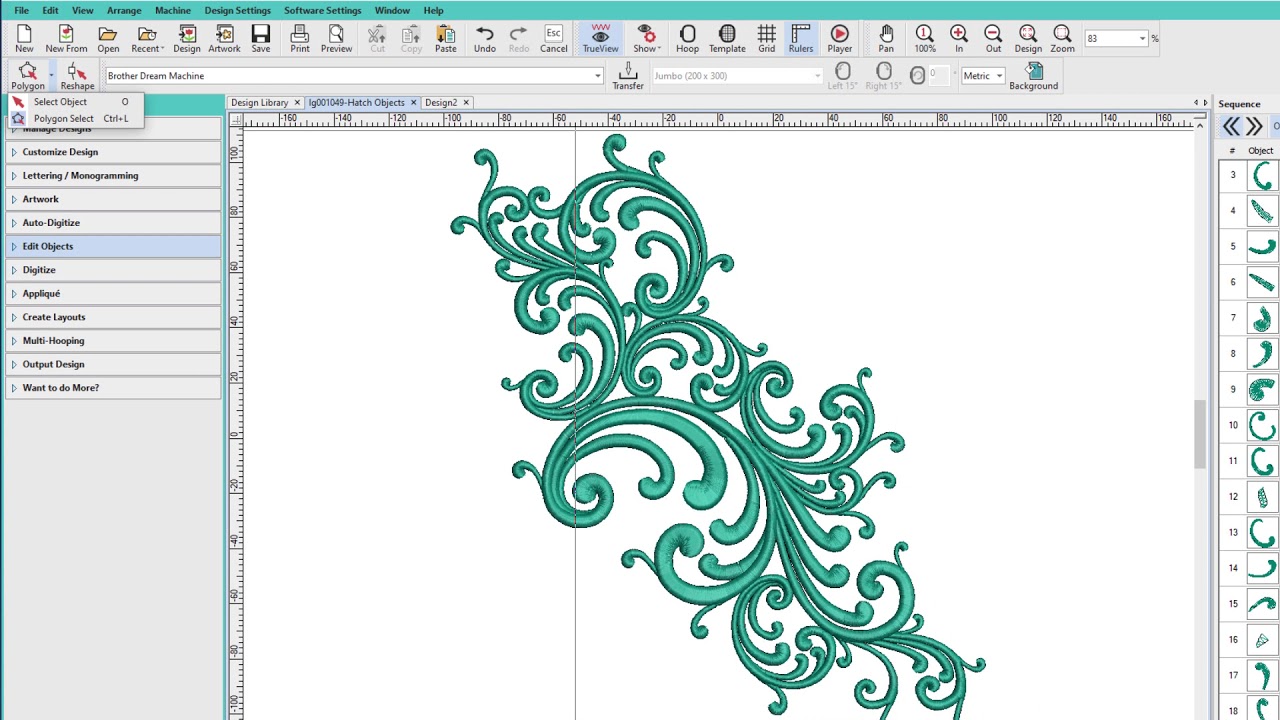Select the Pan tool
This screenshot has width=1280, height=720.
click(886, 39)
